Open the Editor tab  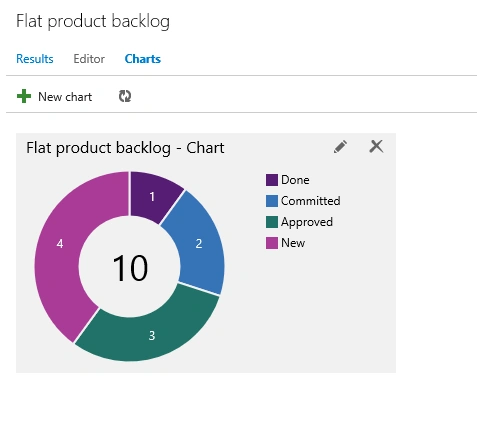click(x=89, y=59)
